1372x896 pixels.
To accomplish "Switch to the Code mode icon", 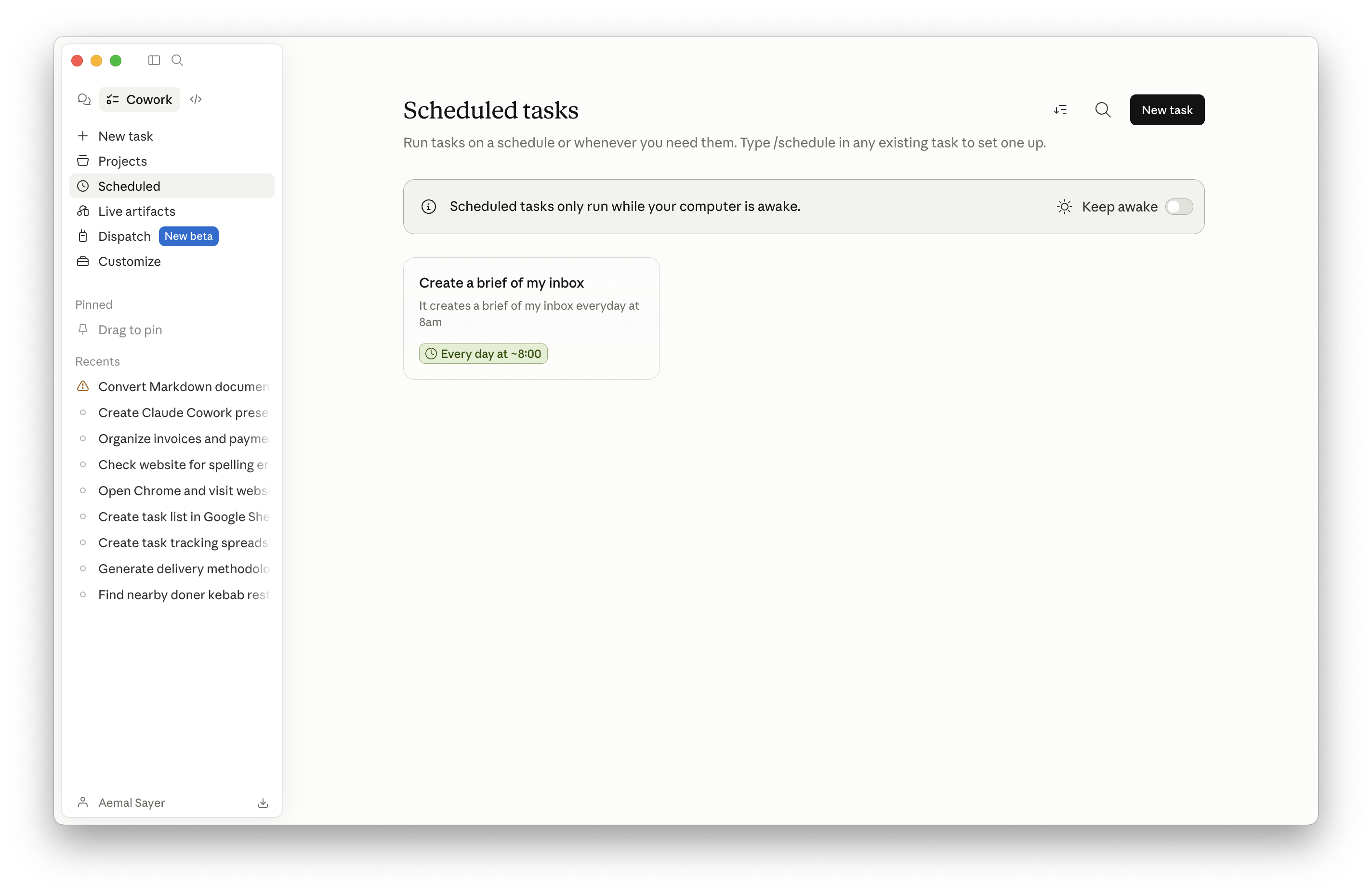I will (196, 100).
